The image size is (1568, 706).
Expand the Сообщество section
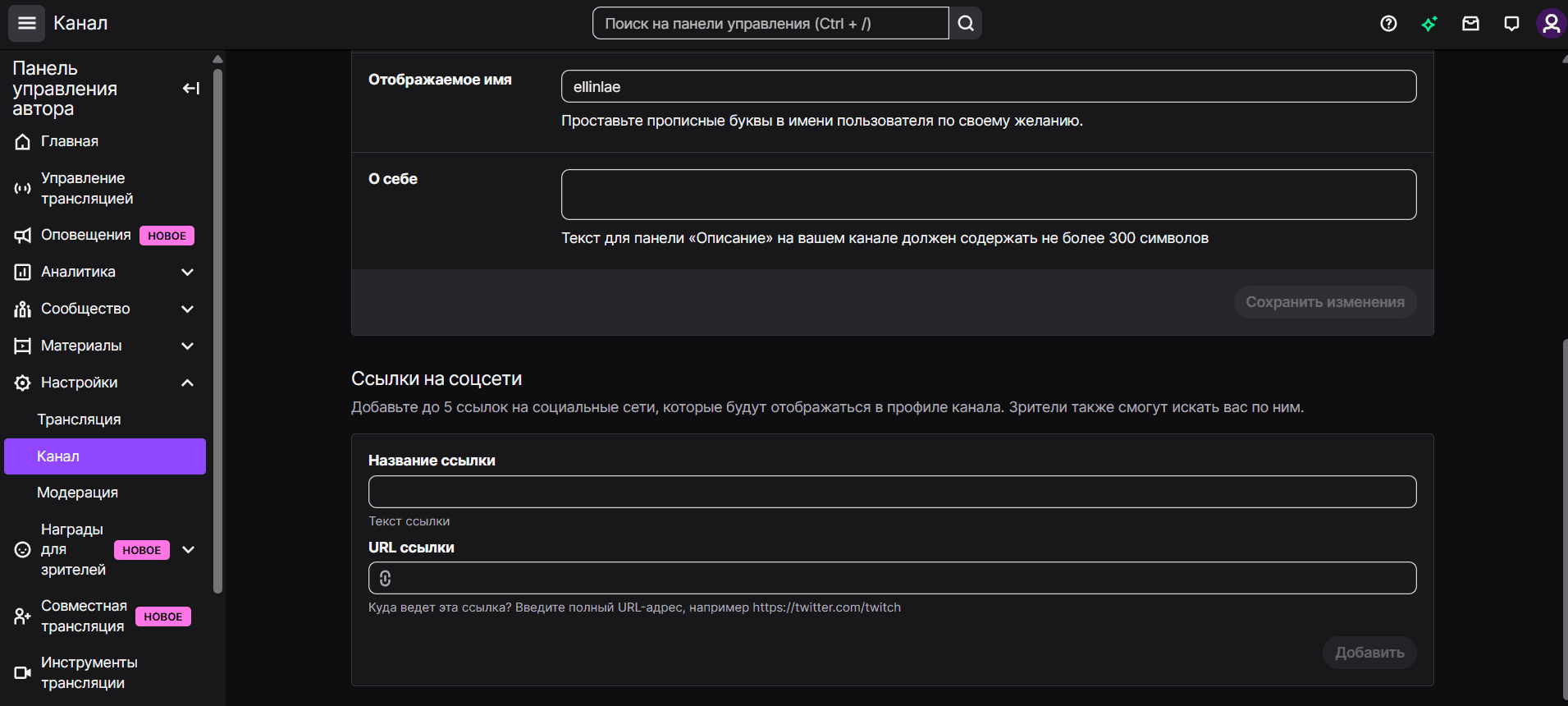tap(187, 309)
